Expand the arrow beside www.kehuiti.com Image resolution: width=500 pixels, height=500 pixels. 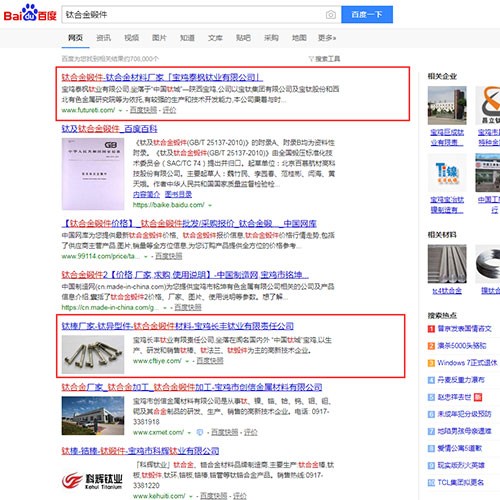191,496
